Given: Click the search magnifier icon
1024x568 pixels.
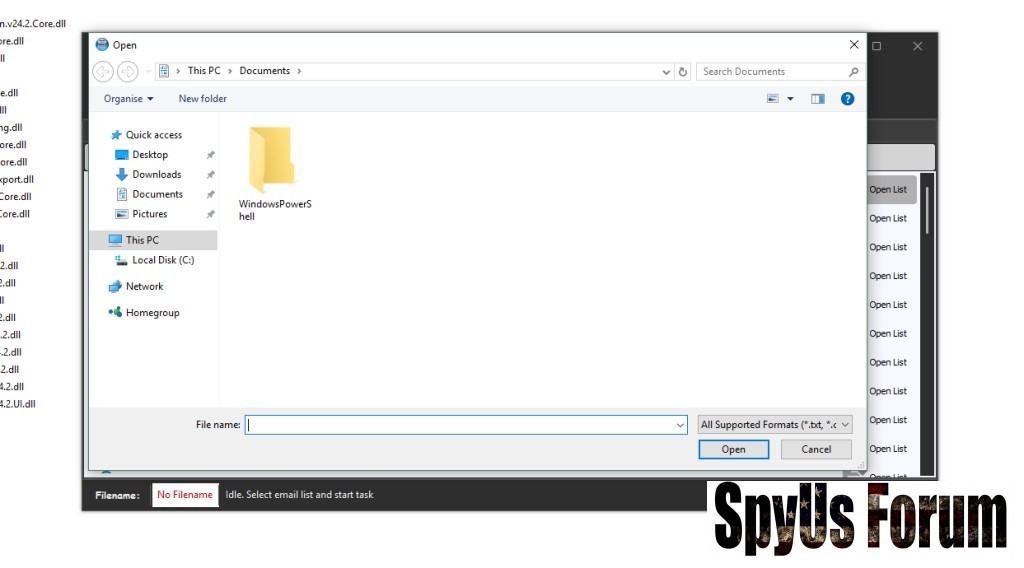Looking at the screenshot, I should [x=853, y=72].
